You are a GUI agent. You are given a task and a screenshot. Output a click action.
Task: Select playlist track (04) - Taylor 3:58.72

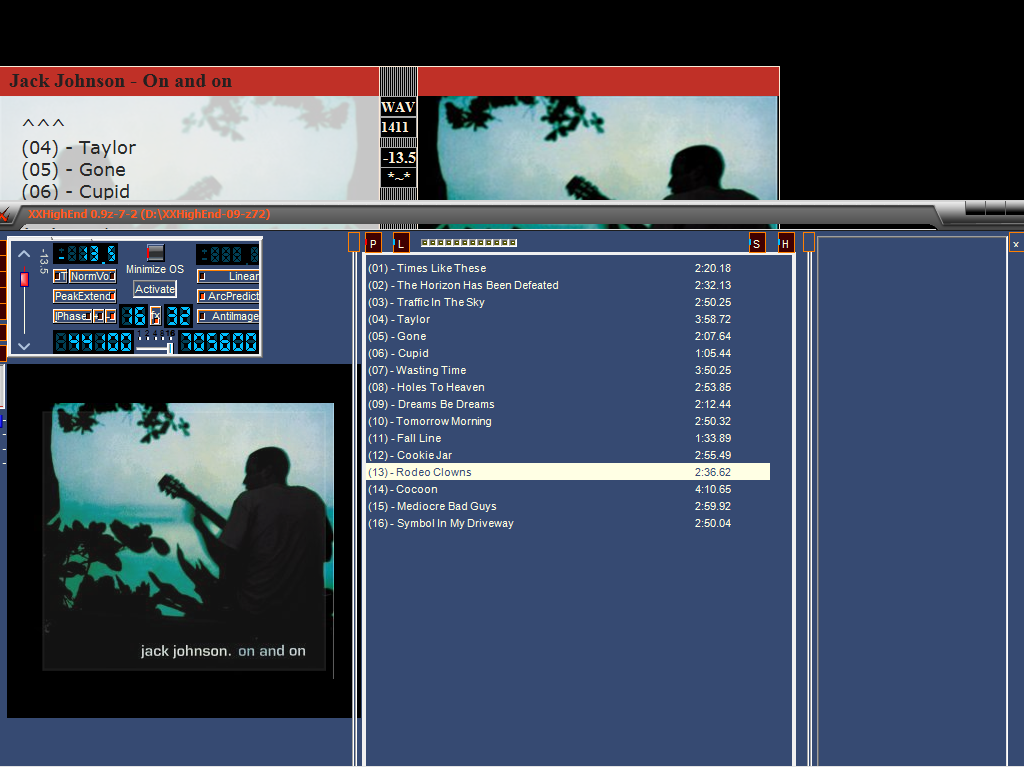click(x=568, y=319)
